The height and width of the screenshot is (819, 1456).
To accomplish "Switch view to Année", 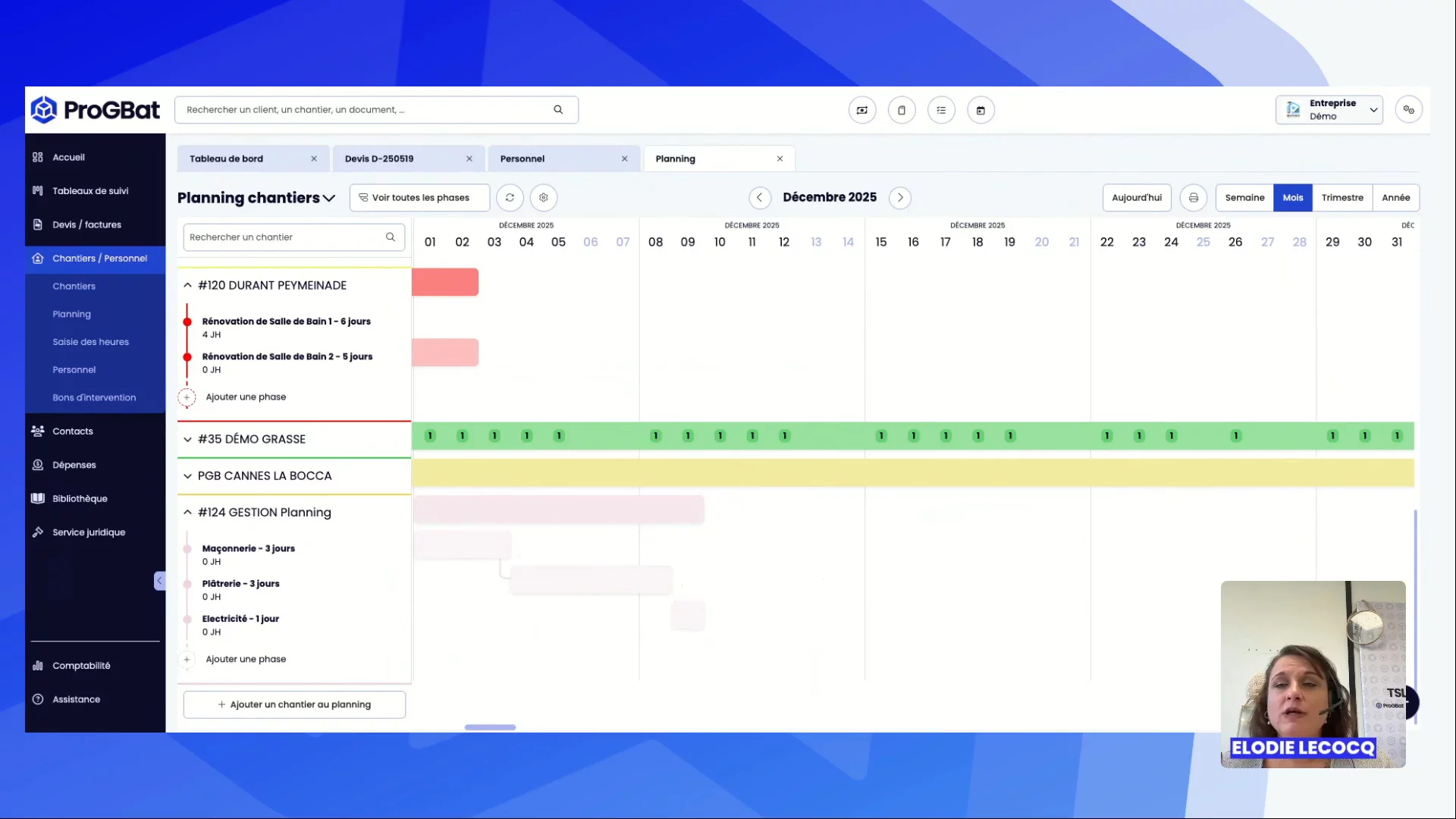I will (x=1395, y=198).
